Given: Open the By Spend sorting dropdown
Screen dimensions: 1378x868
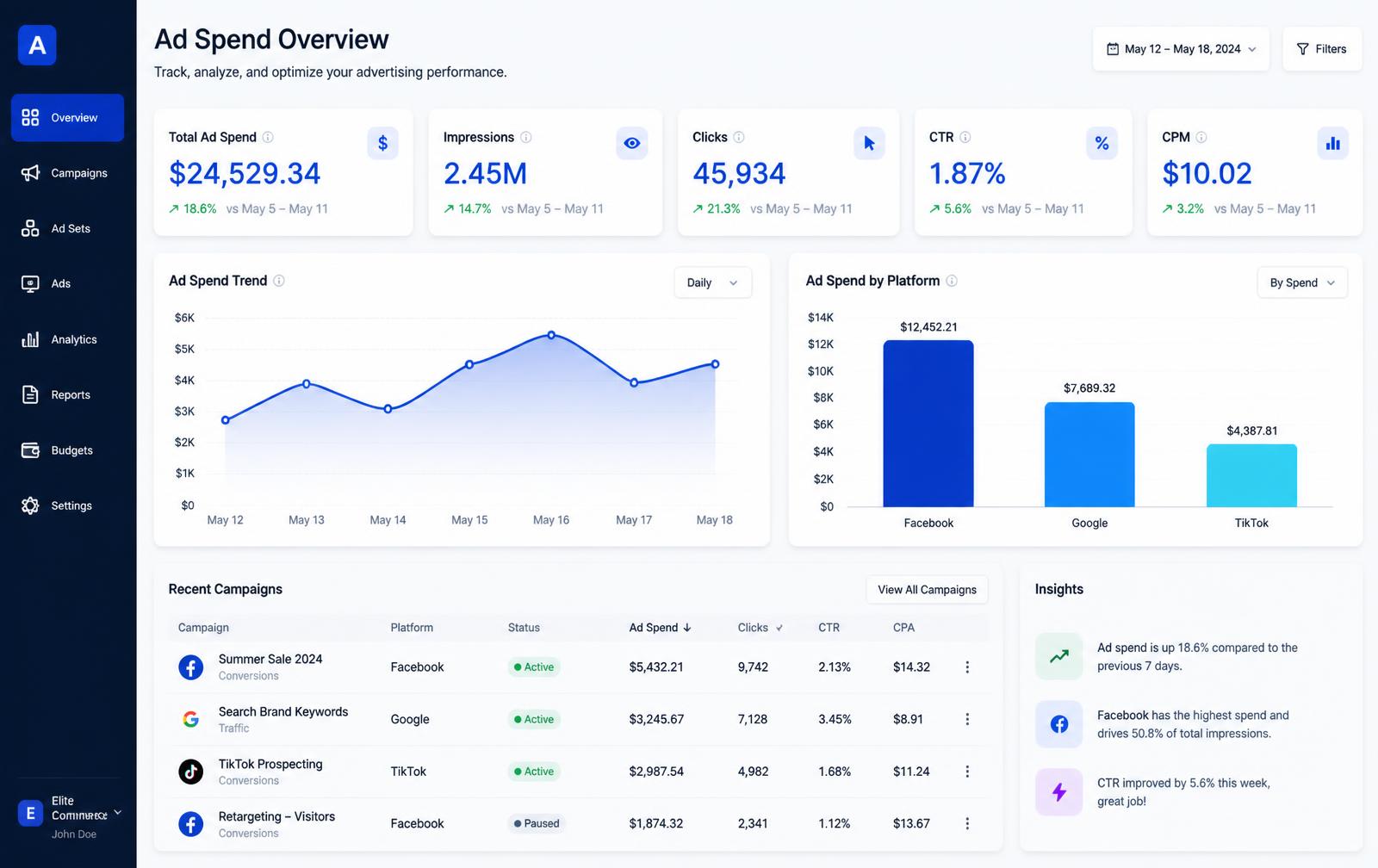Looking at the screenshot, I should [1302, 282].
